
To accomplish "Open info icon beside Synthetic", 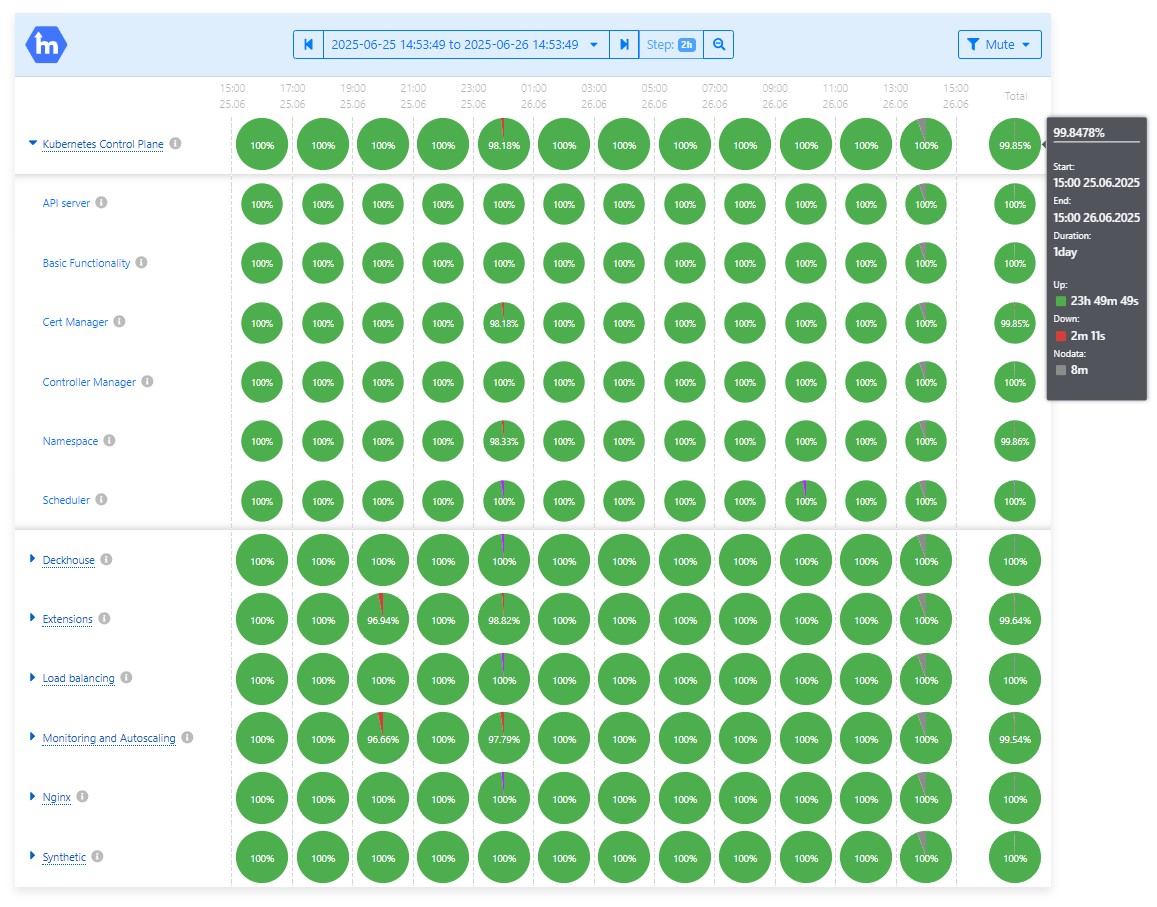I will coord(97,856).
